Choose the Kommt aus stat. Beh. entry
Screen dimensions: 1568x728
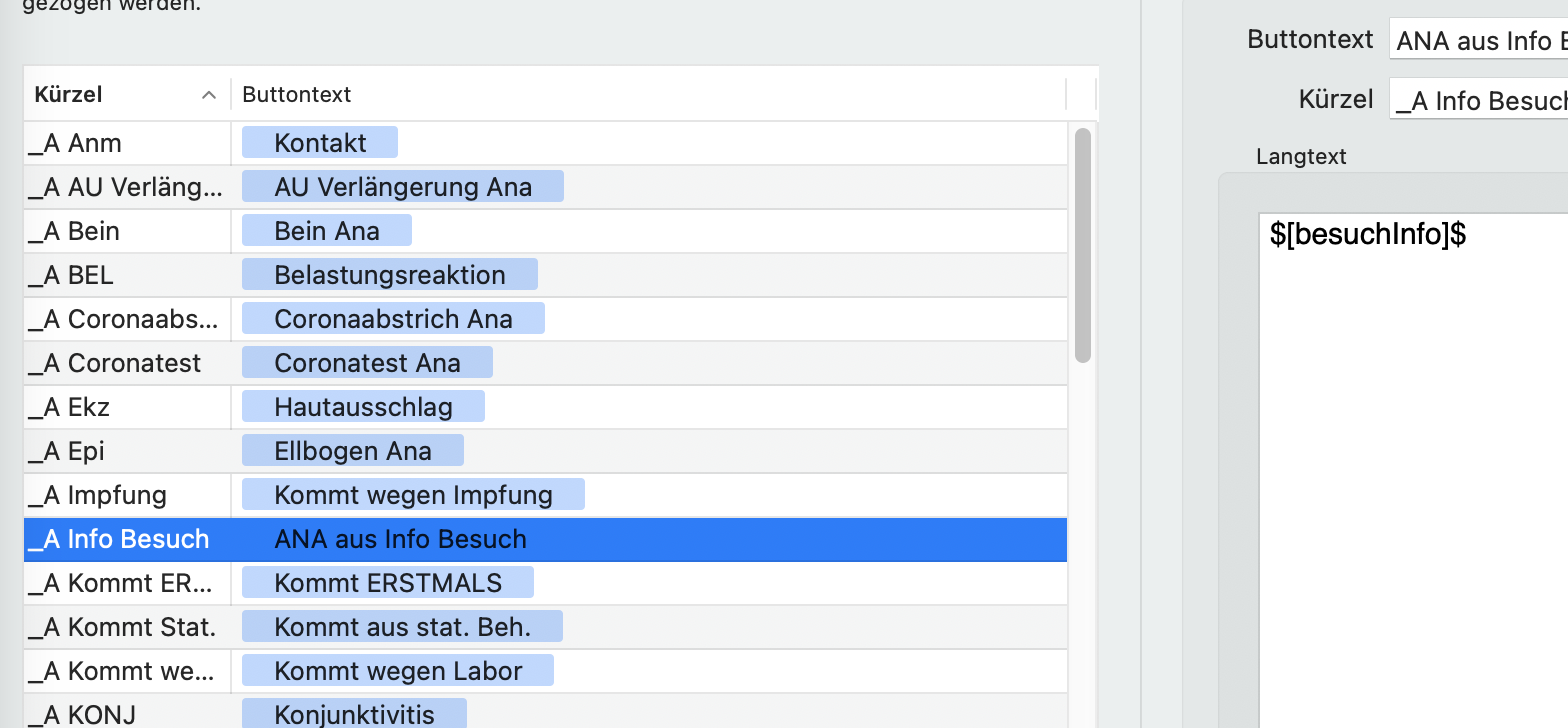402,627
